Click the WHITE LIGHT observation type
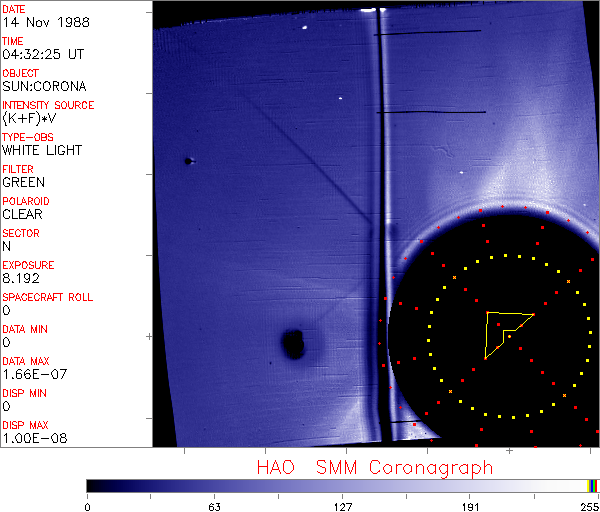Screen dimensions: 600x512 point(42,150)
